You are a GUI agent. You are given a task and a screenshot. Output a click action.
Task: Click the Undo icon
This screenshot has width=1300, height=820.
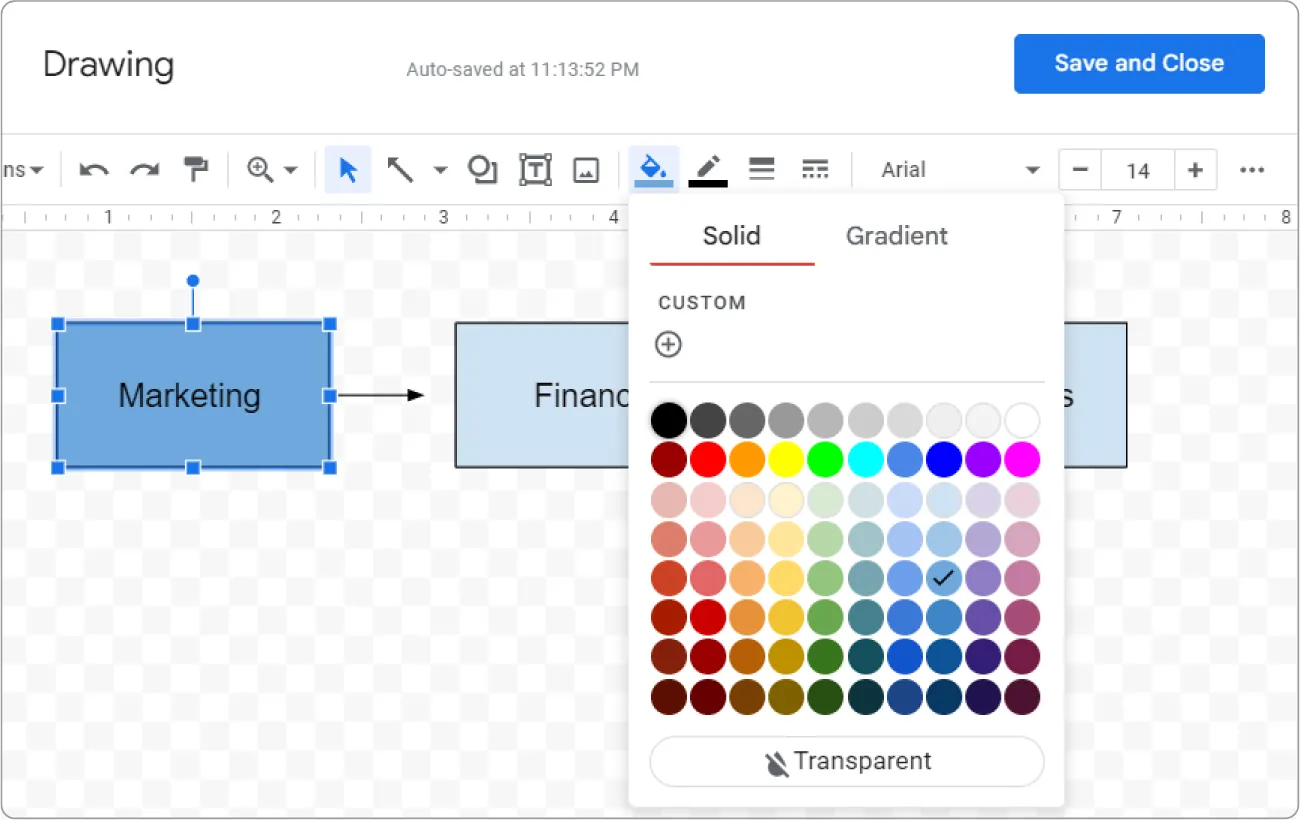pyautogui.click(x=93, y=169)
